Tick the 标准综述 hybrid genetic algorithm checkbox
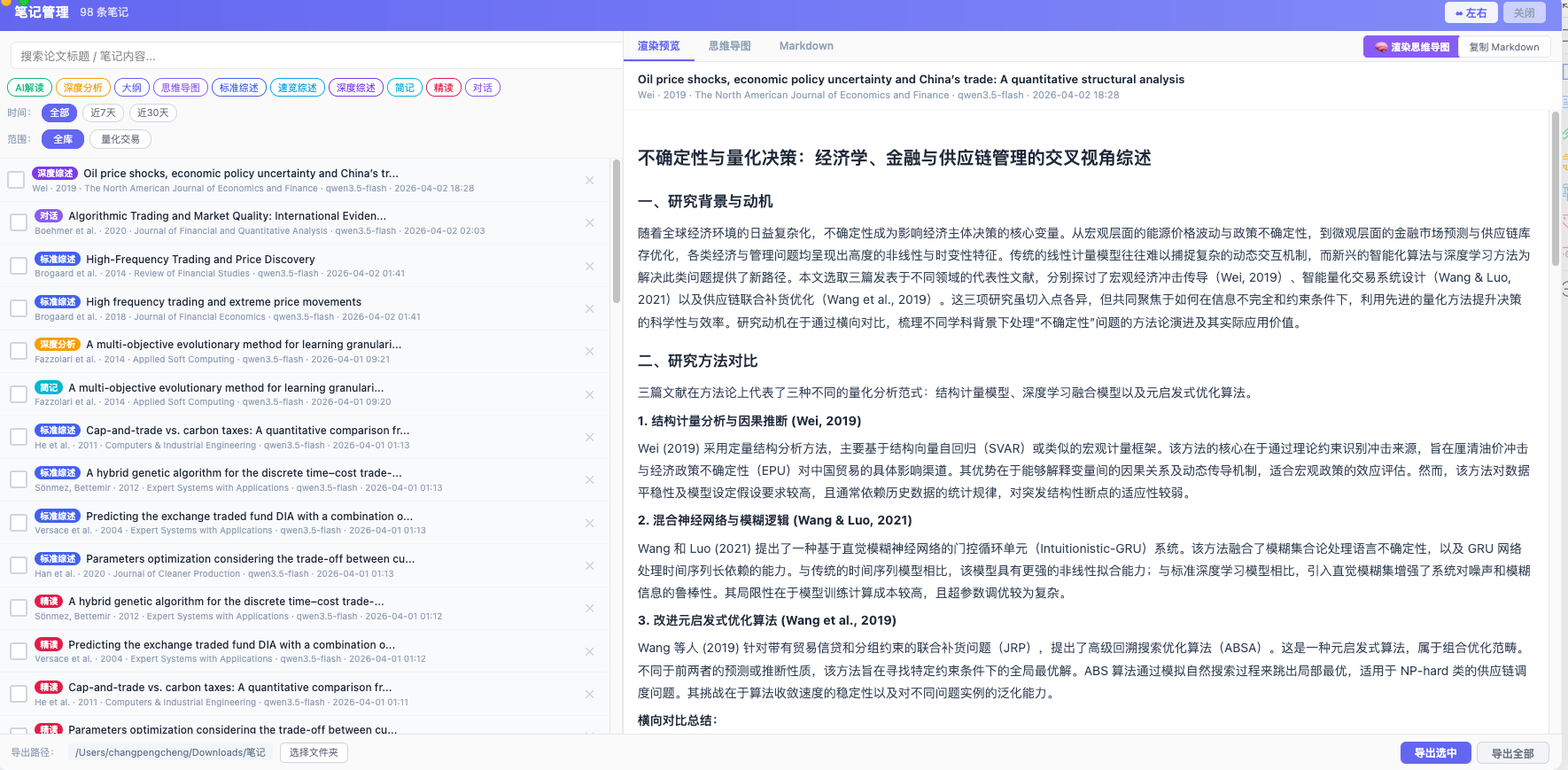Image resolution: width=1568 pixels, height=770 pixels. [x=18, y=479]
